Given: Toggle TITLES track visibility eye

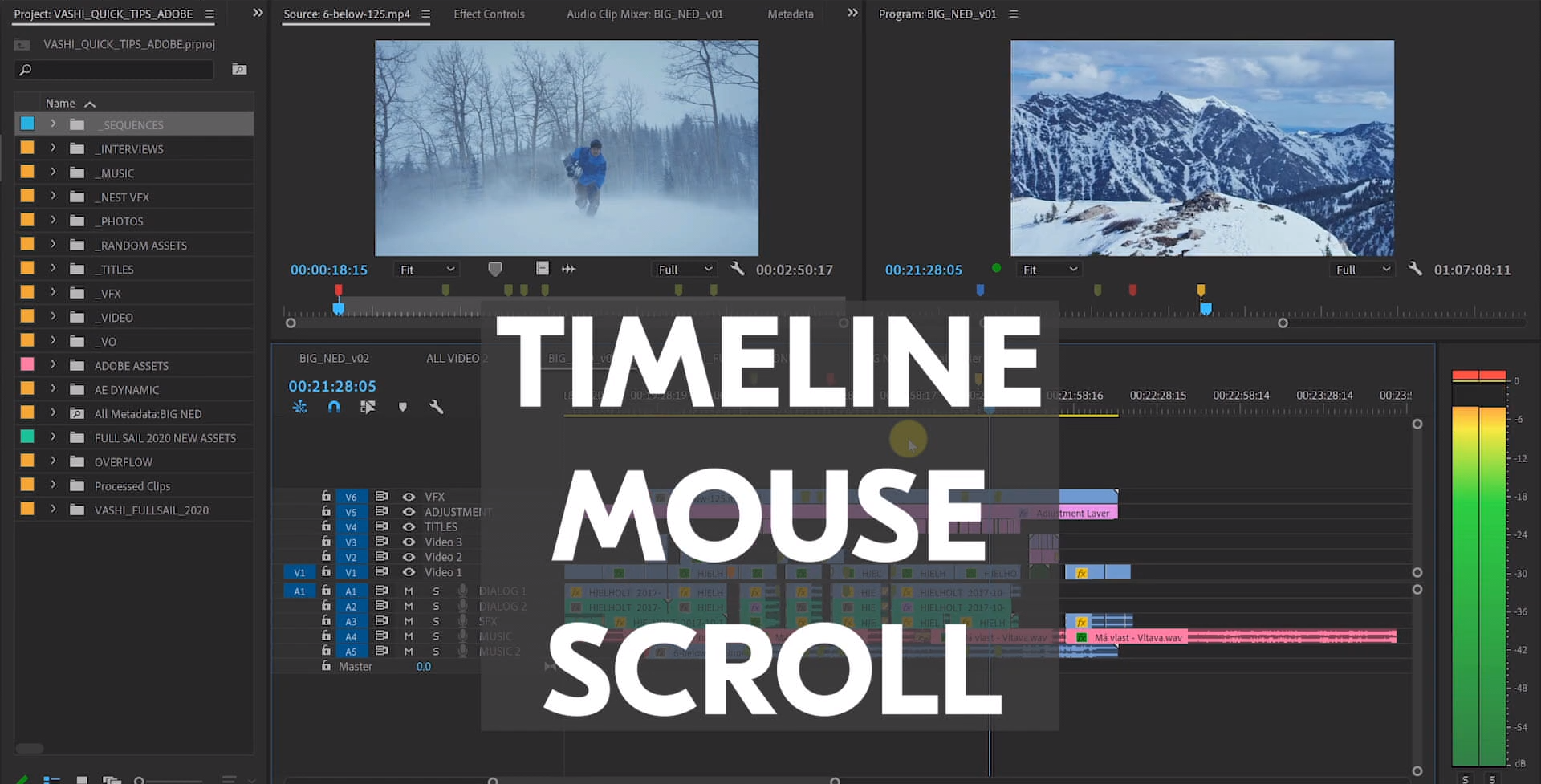Looking at the screenshot, I should pos(409,526).
